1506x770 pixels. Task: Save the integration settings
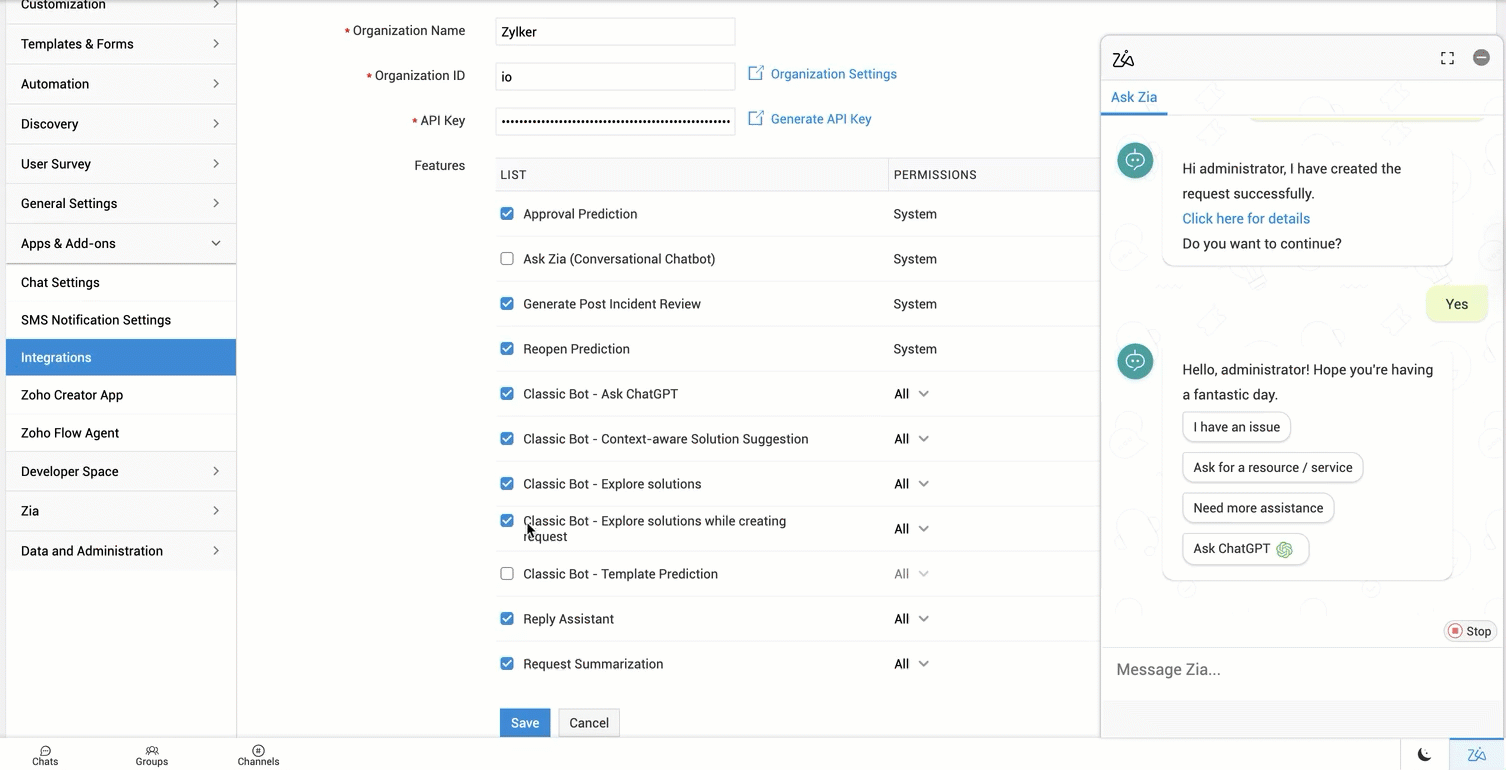pyautogui.click(x=525, y=723)
